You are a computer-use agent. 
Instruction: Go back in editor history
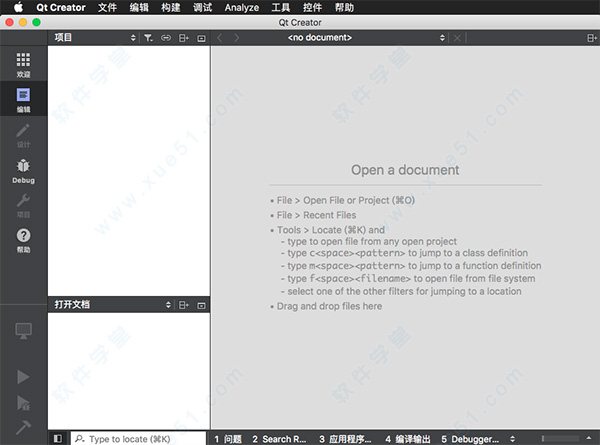pyautogui.click(x=219, y=38)
